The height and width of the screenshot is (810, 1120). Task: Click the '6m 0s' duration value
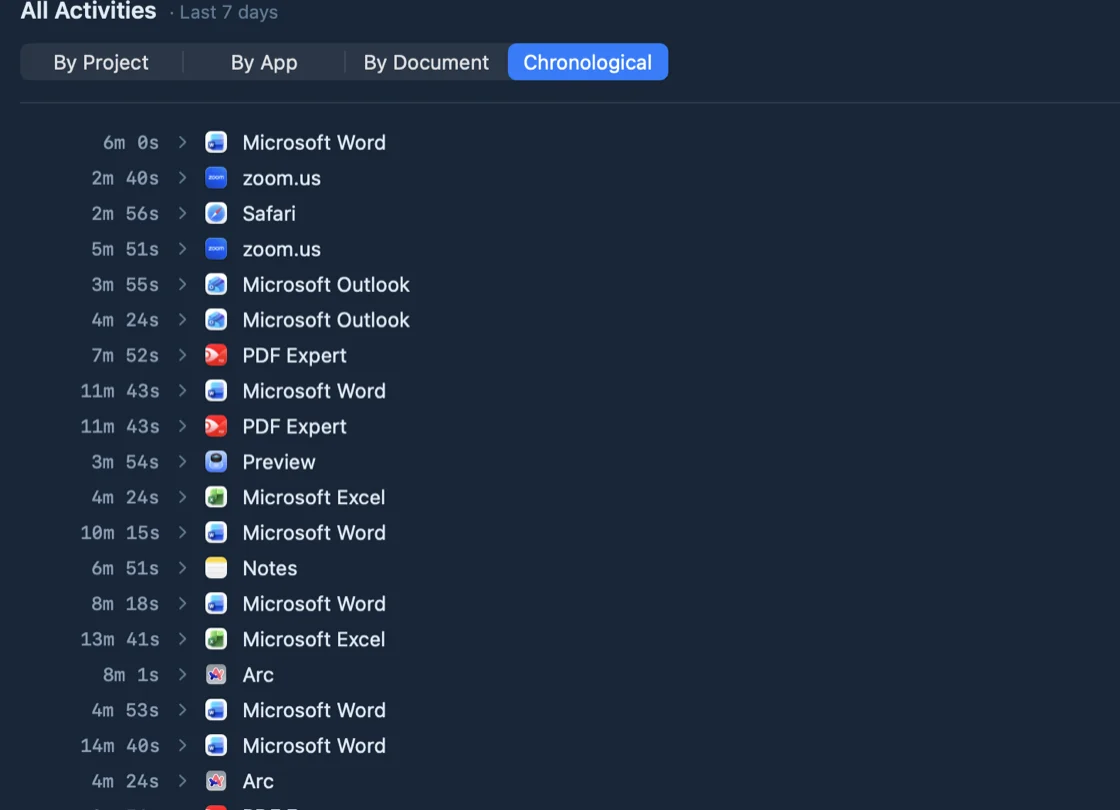pyautogui.click(x=131, y=143)
